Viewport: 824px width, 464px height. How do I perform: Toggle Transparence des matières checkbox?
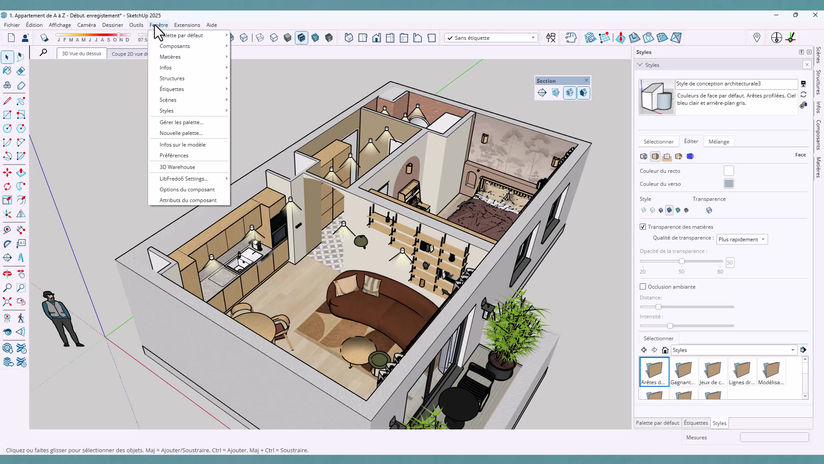point(643,227)
